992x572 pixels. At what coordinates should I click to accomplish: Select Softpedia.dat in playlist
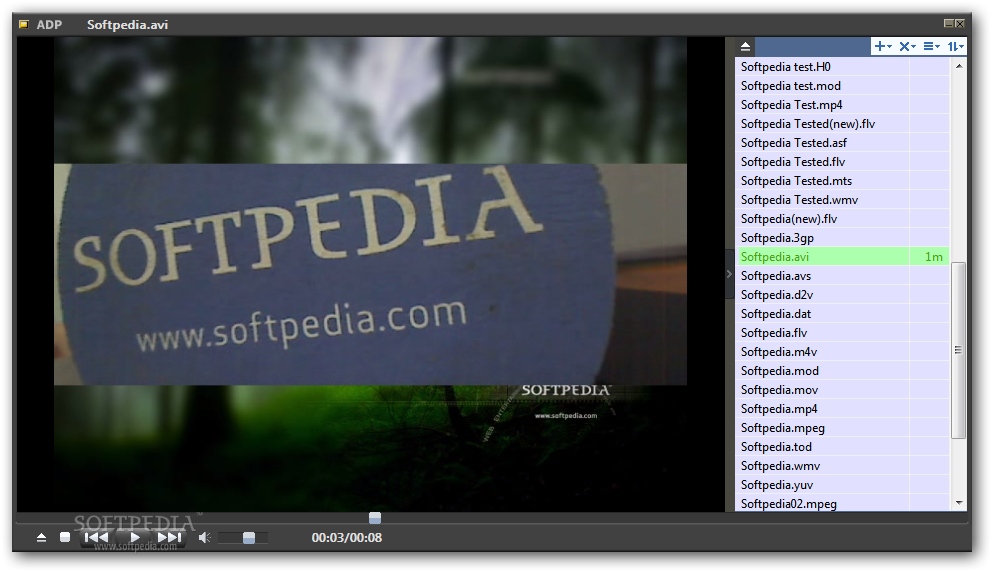point(841,313)
